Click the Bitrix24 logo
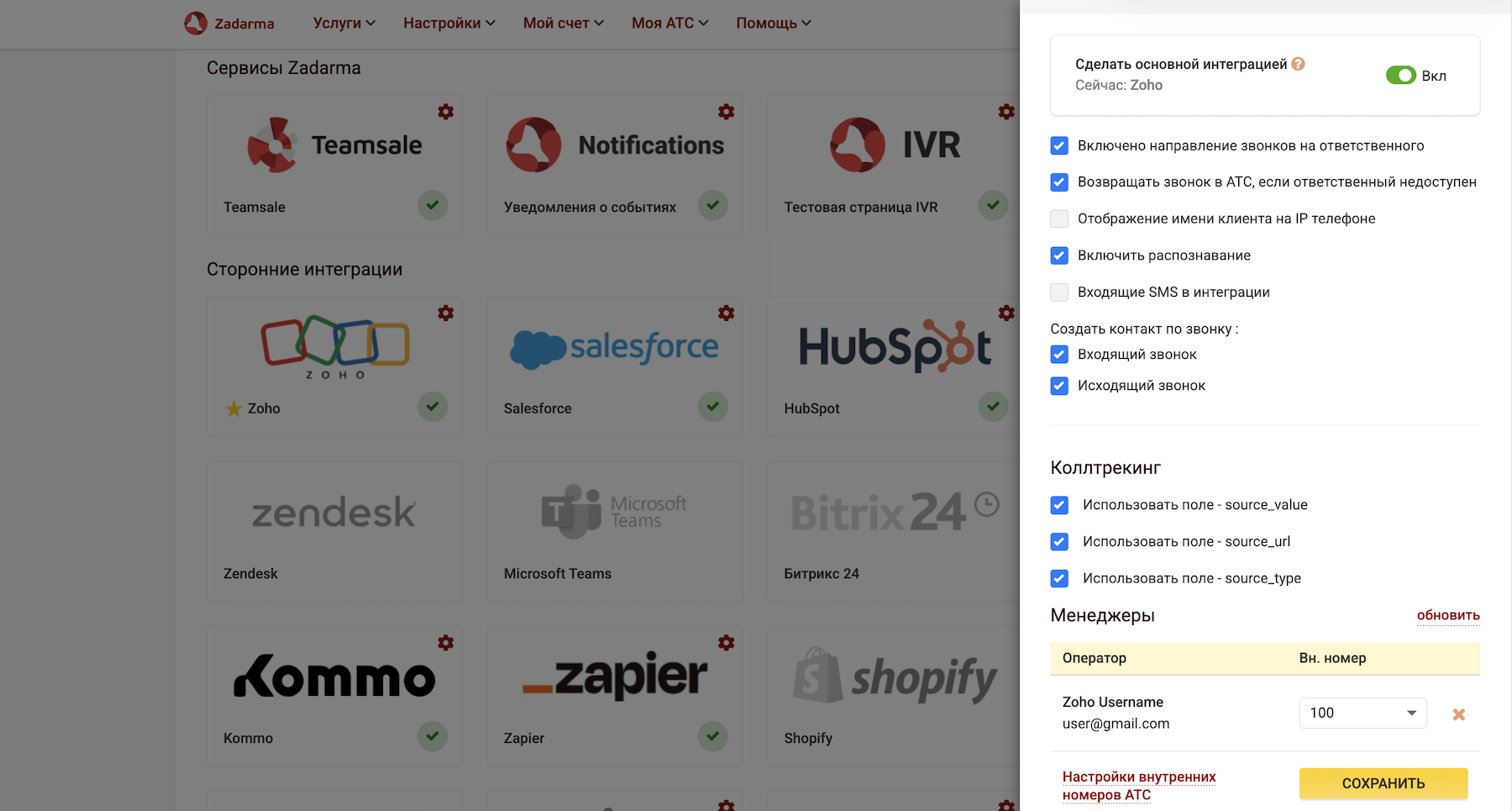This screenshot has width=1512, height=811. [895, 511]
